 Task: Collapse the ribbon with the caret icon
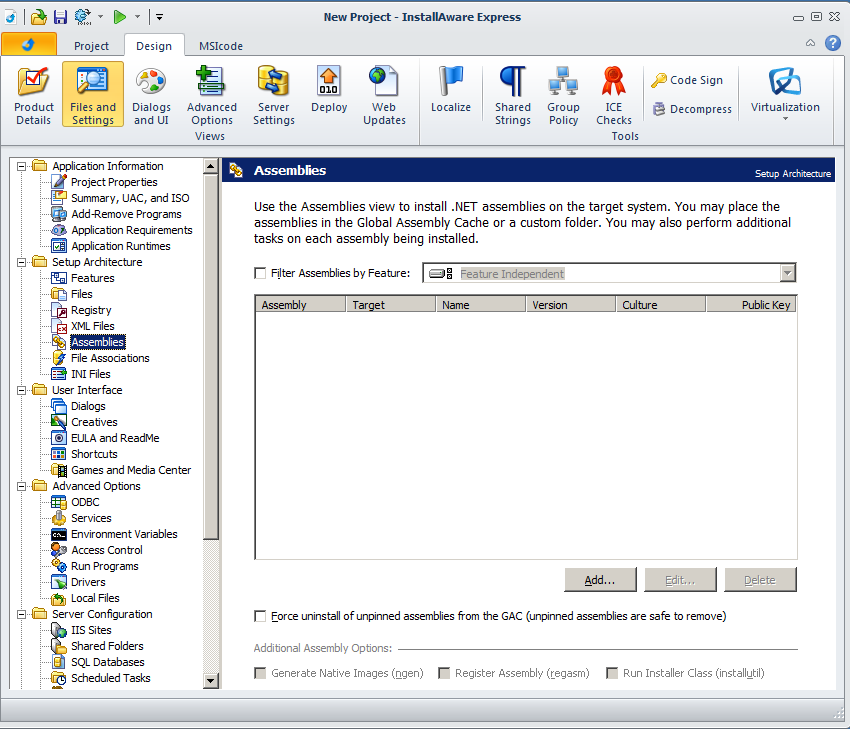810,43
